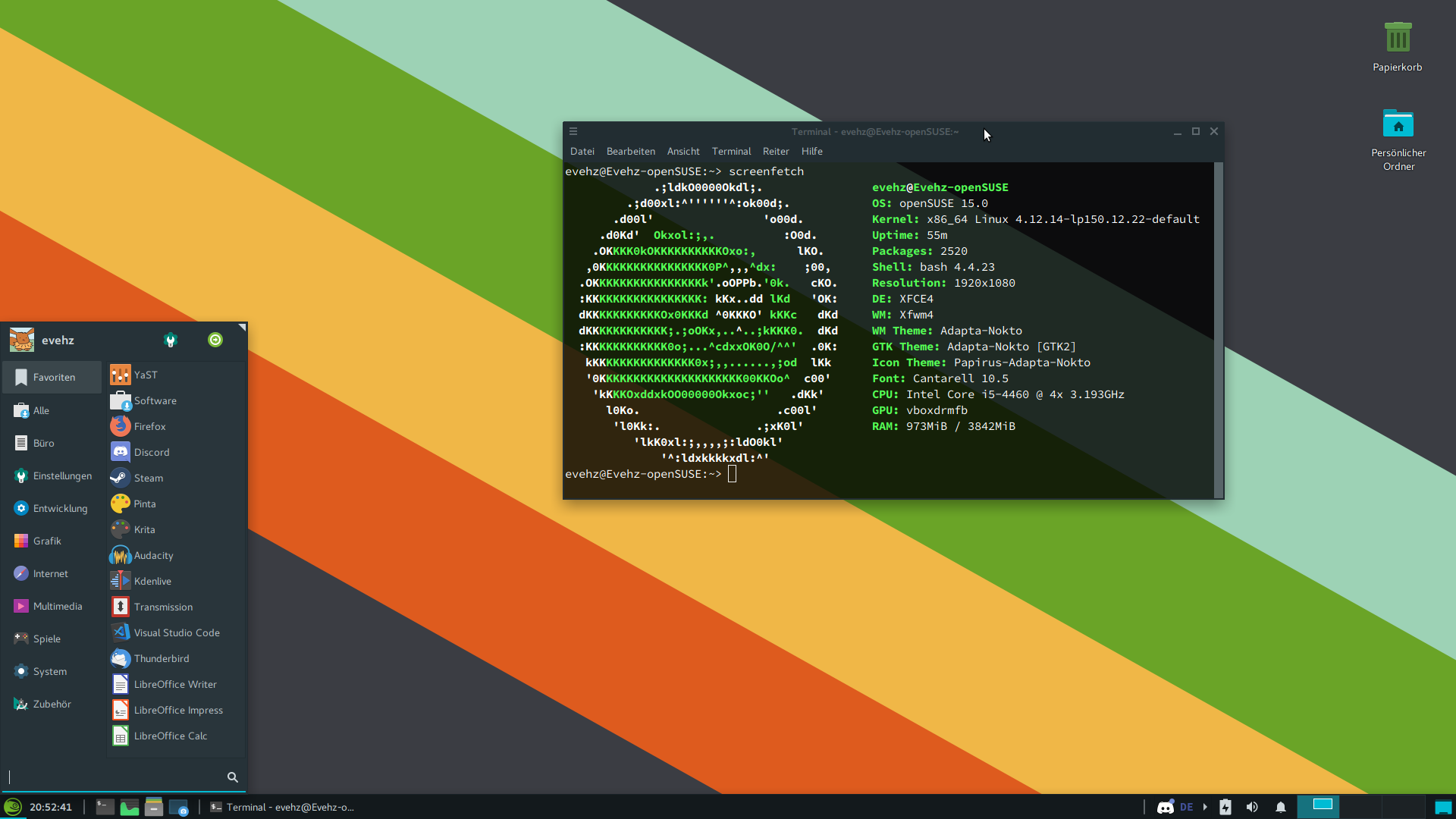1456x819 pixels.
Task: Open Transmission torrent client
Action: pyautogui.click(x=176, y=607)
